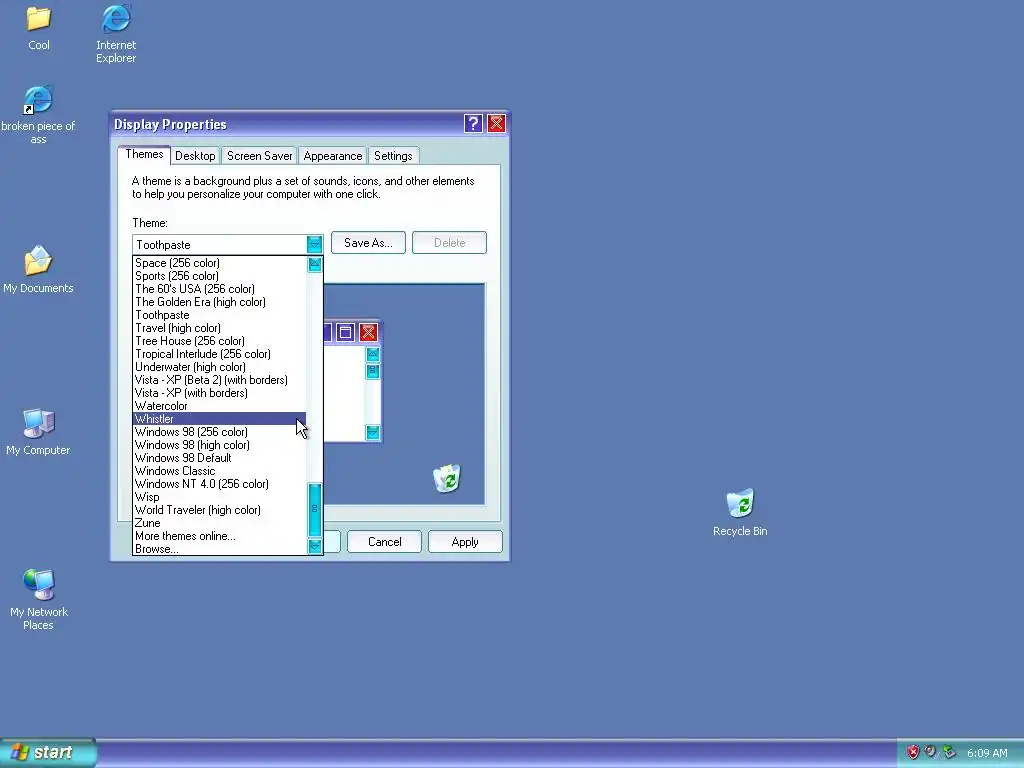
Task: Select The Golden Era (high color) theme
Action: pyautogui.click(x=219, y=302)
